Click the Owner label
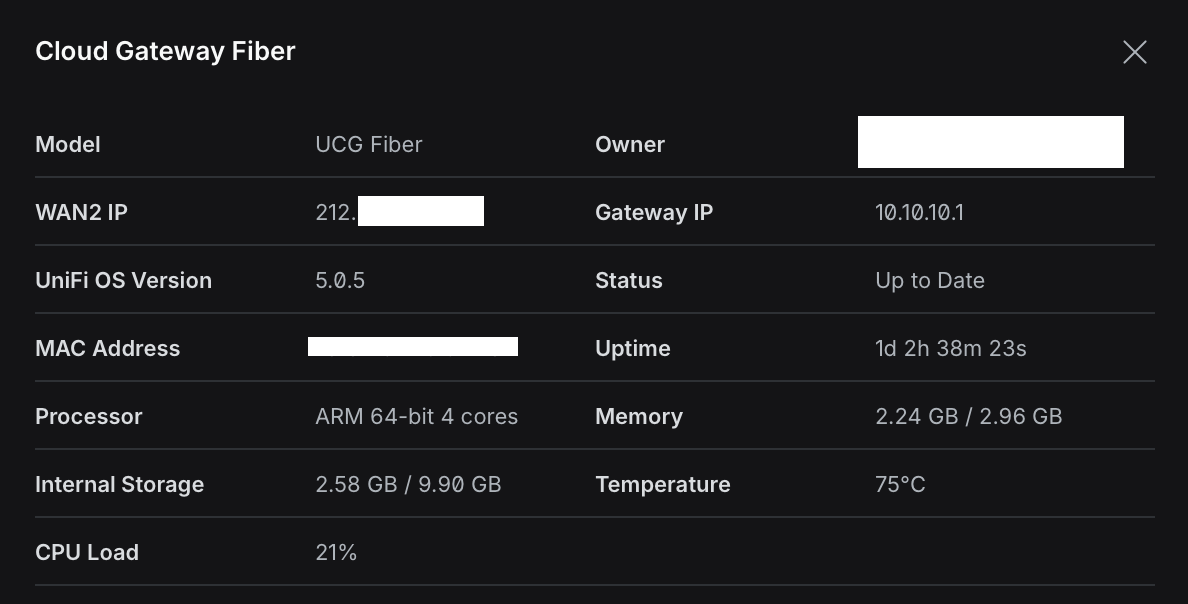The width and height of the screenshot is (1188, 604). tap(630, 144)
